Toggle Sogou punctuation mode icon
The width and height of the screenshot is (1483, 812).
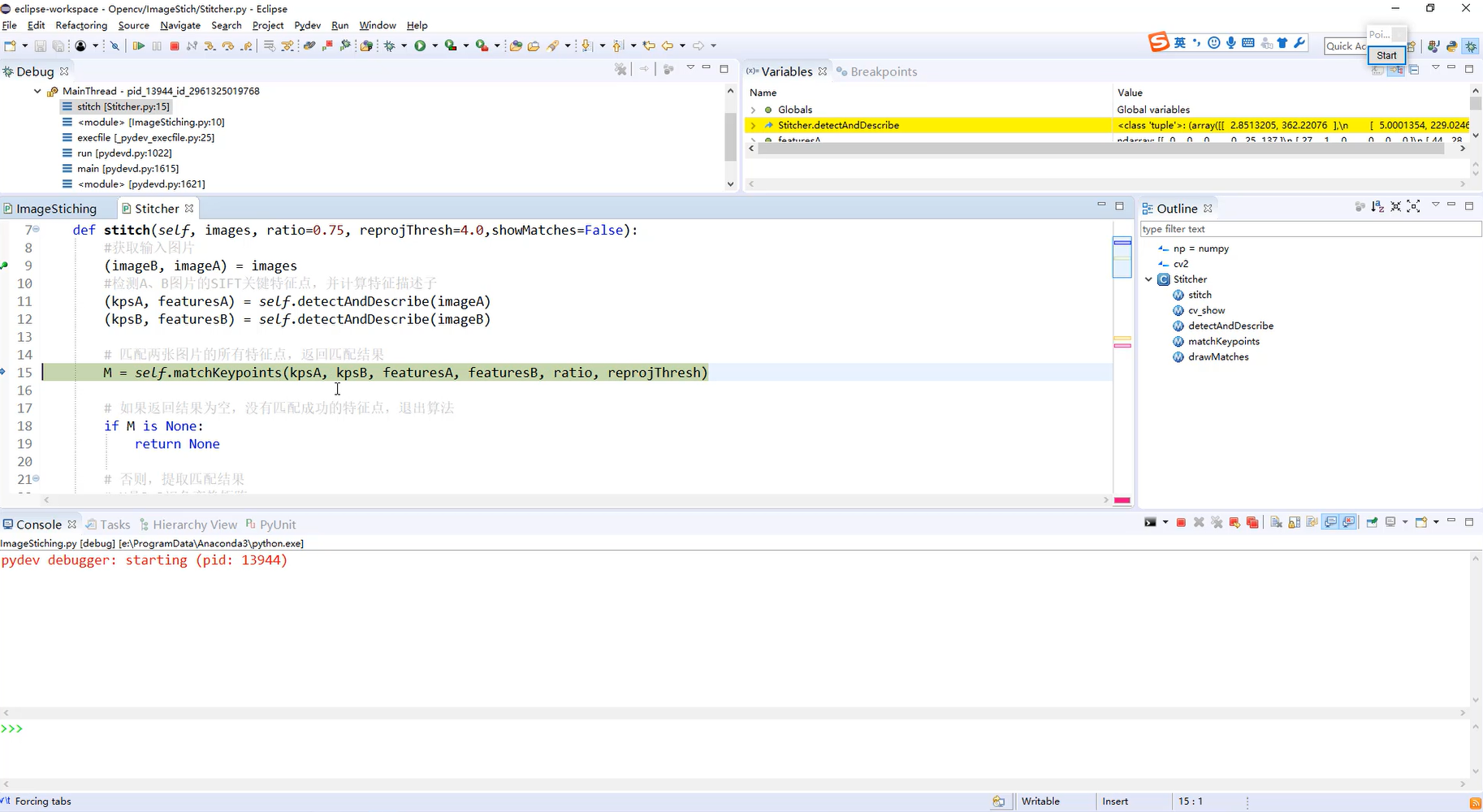click(1197, 43)
